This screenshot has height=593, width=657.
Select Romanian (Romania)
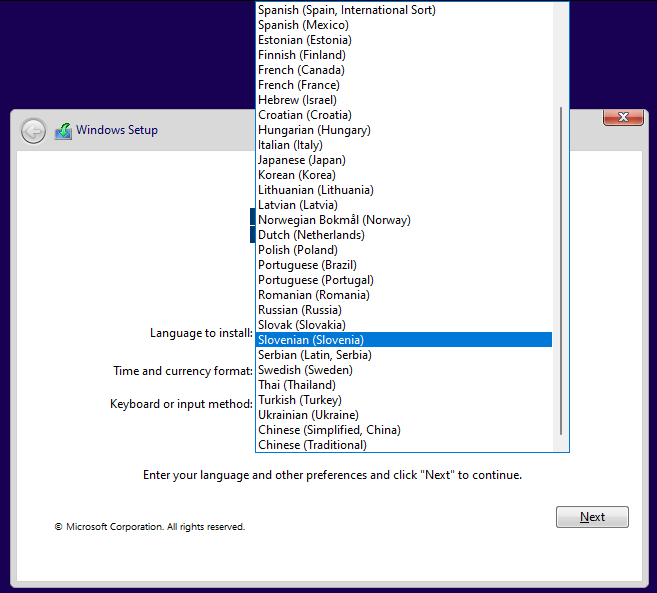tap(404, 295)
